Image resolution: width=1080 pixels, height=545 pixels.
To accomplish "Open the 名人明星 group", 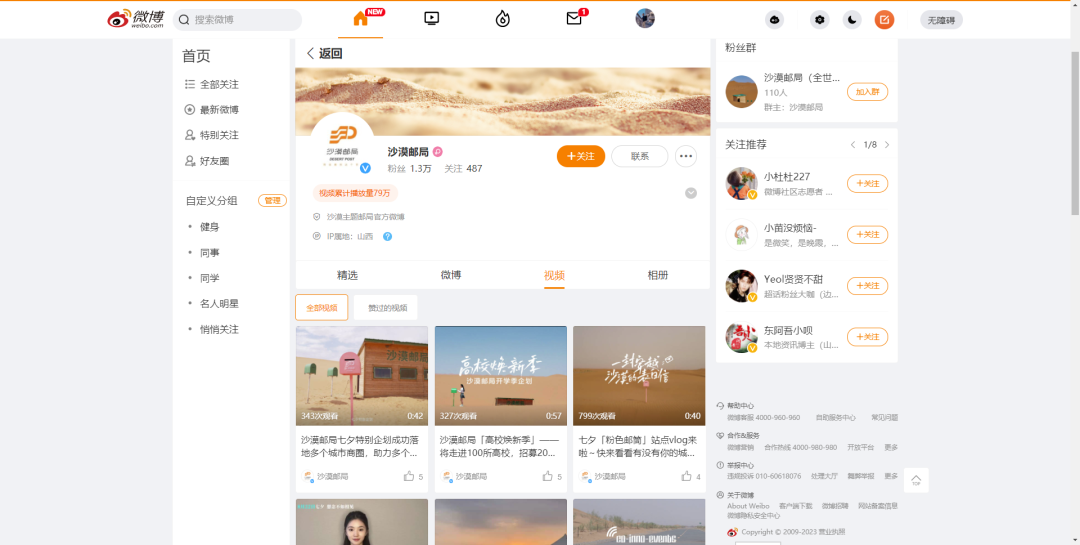I will coord(219,303).
